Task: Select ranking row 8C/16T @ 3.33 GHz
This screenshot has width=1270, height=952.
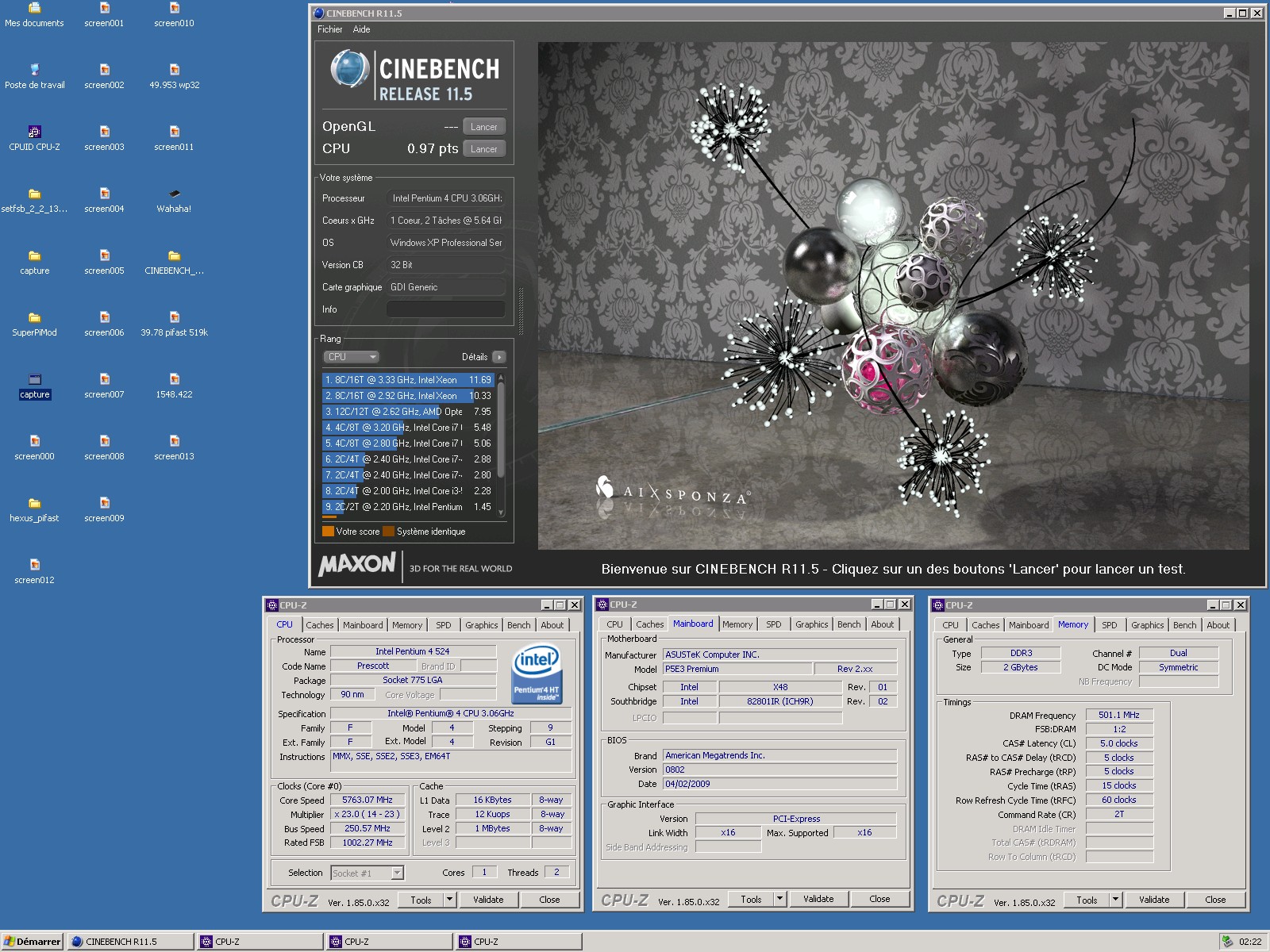Action: 408,380
